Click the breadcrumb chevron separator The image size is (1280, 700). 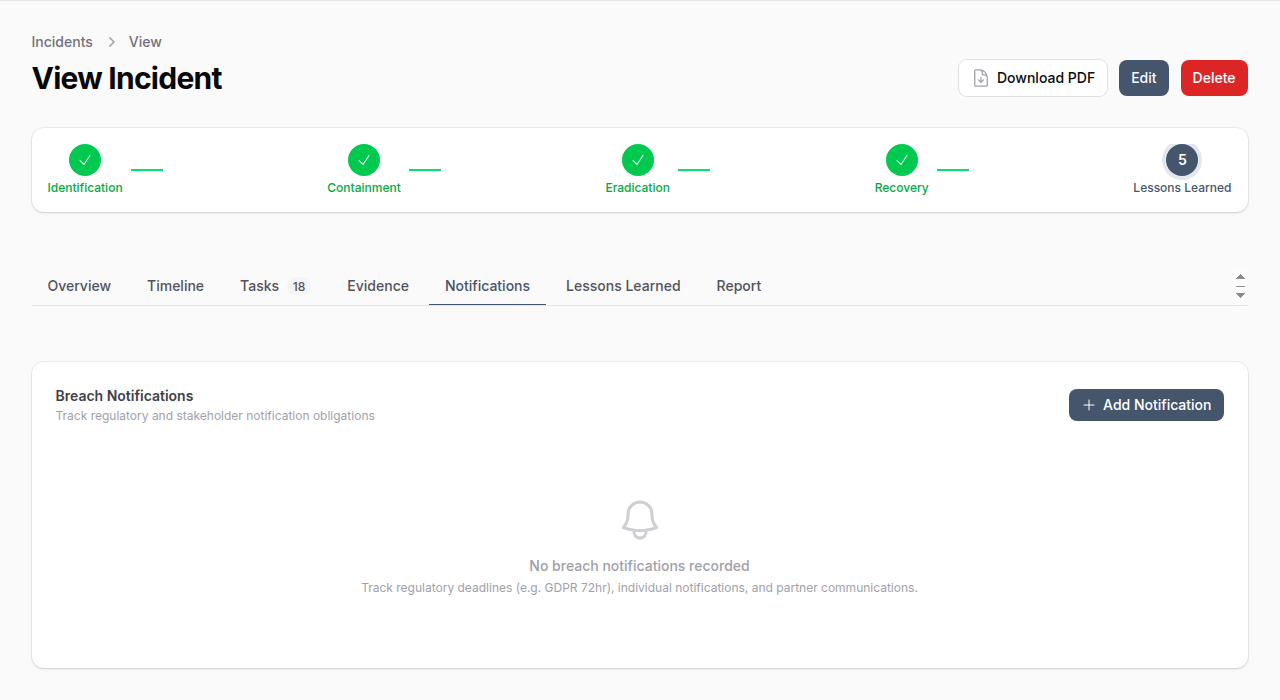(111, 42)
